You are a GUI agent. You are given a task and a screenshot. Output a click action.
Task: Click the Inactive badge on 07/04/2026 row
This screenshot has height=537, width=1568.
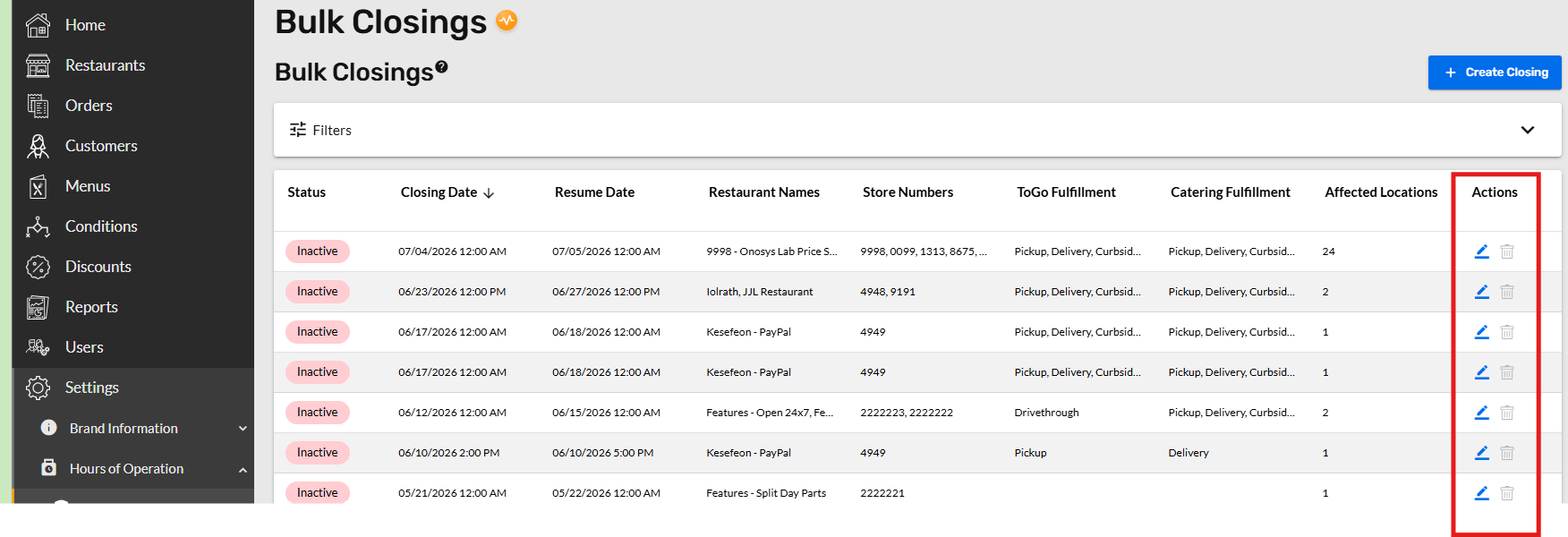(x=318, y=251)
